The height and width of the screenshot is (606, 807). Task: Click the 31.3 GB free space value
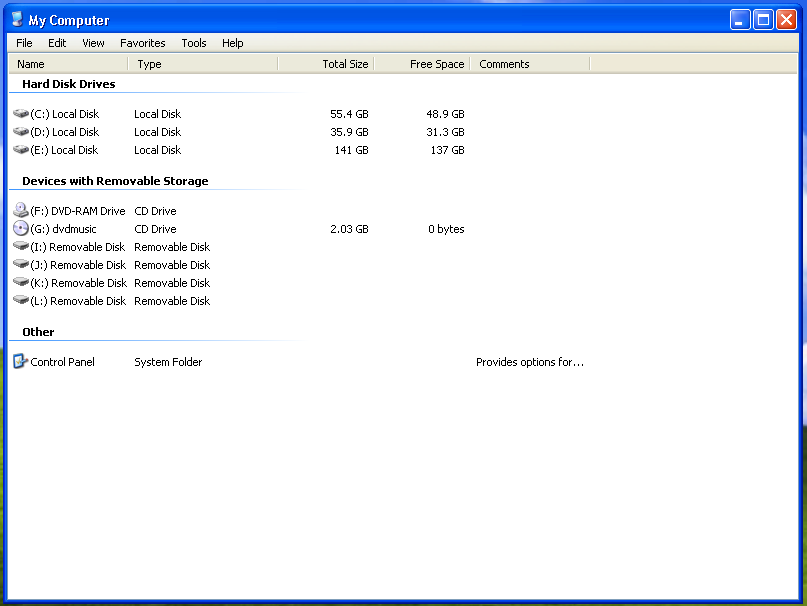point(445,132)
